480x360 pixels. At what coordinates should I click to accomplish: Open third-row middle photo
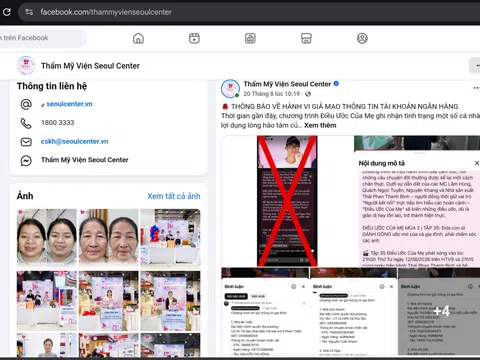[x=108, y=345]
